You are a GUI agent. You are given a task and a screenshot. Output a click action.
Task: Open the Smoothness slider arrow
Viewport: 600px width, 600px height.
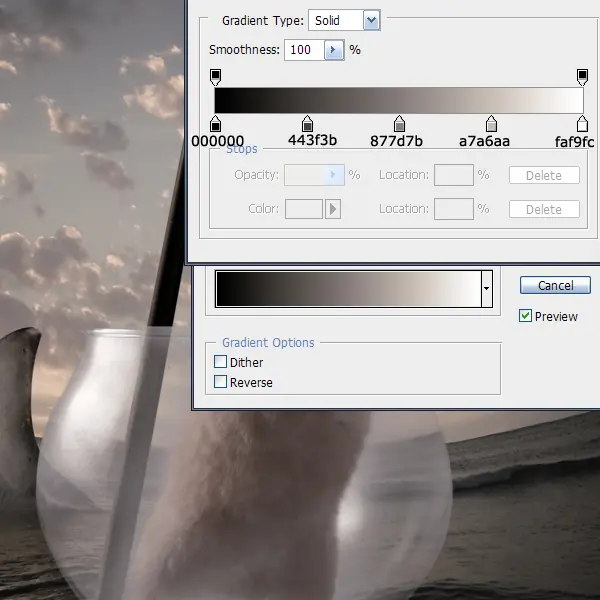click(x=334, y=50)
